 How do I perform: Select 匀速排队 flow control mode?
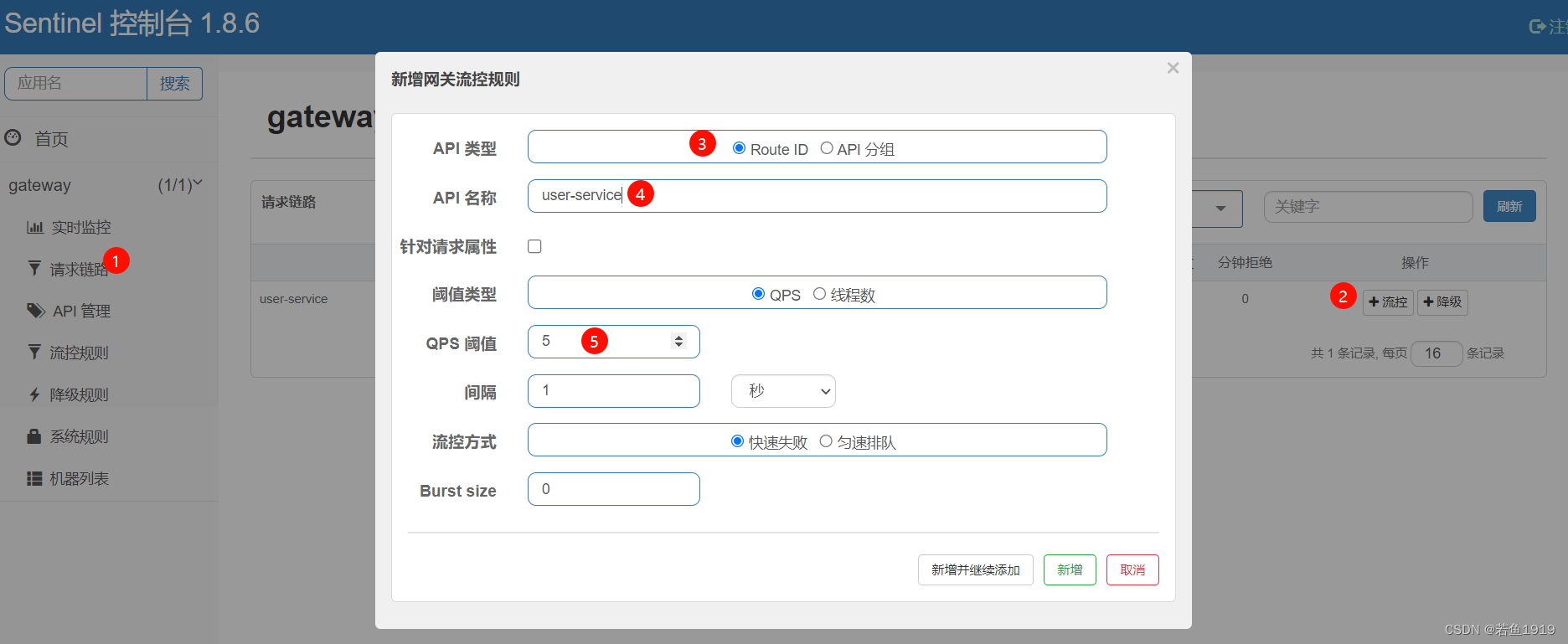(x=826, y=441)
